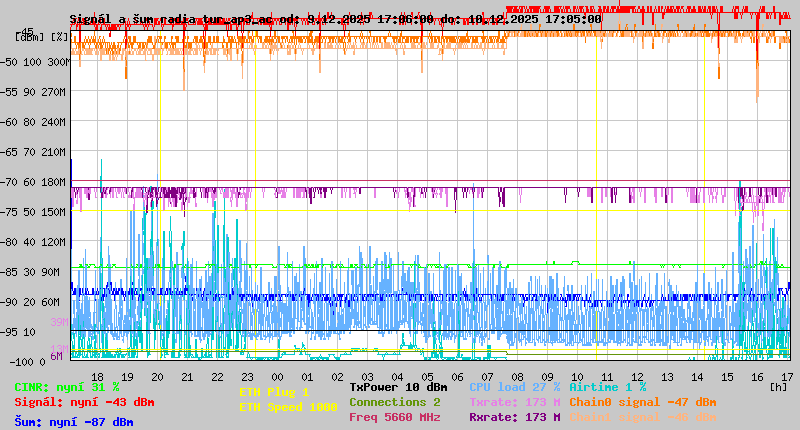Select the Airtime 1 % label
Screen dimensions: 800x430
point(607,387)
